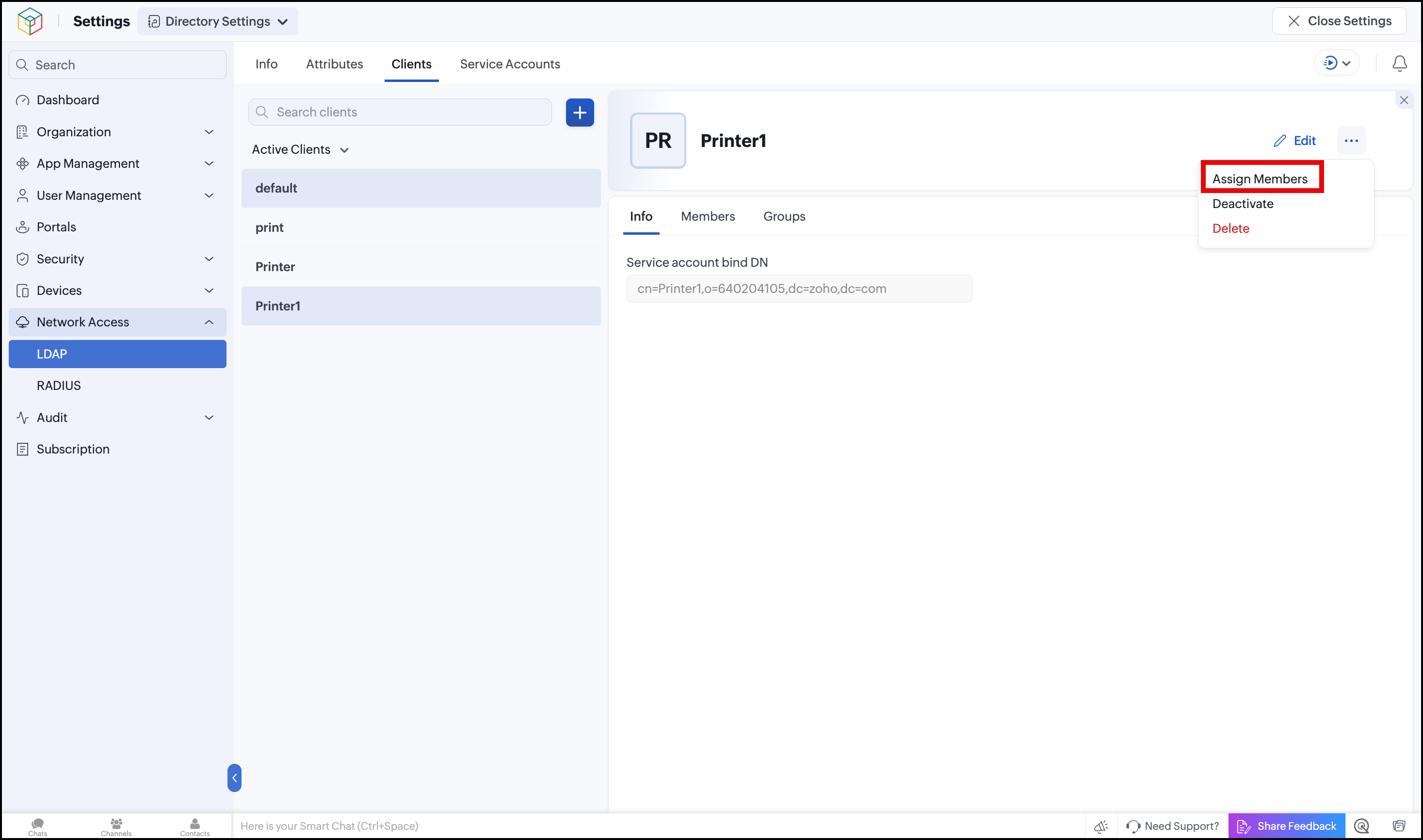Choose Deactivate from the menu
This screenshot has width=1423, height=840.
point(1243,204)
